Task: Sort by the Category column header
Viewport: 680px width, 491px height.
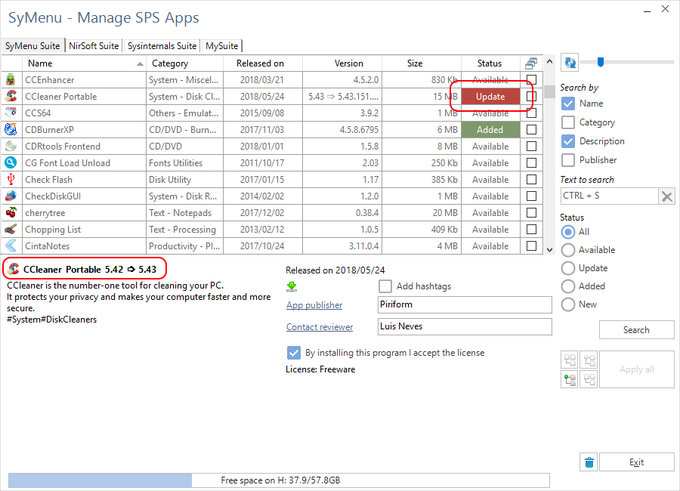Action: [x=185, y=63]
